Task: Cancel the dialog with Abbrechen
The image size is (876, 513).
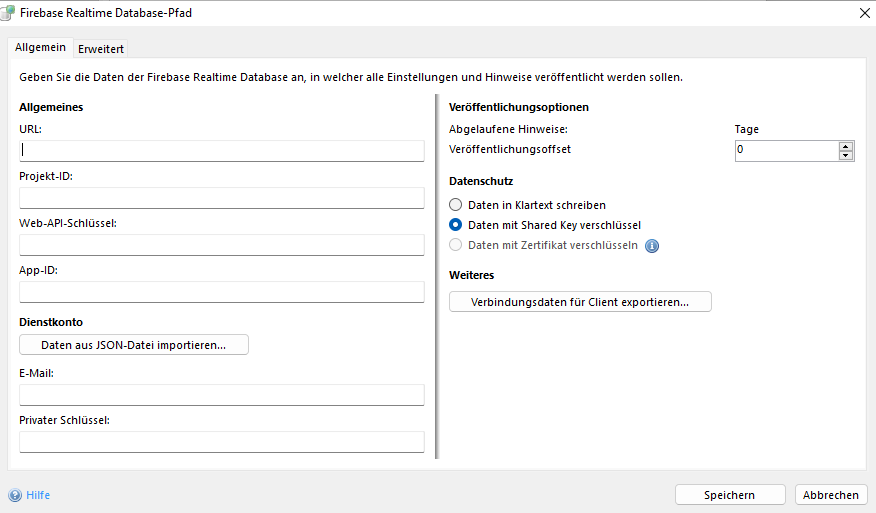Action: point(831,495)
